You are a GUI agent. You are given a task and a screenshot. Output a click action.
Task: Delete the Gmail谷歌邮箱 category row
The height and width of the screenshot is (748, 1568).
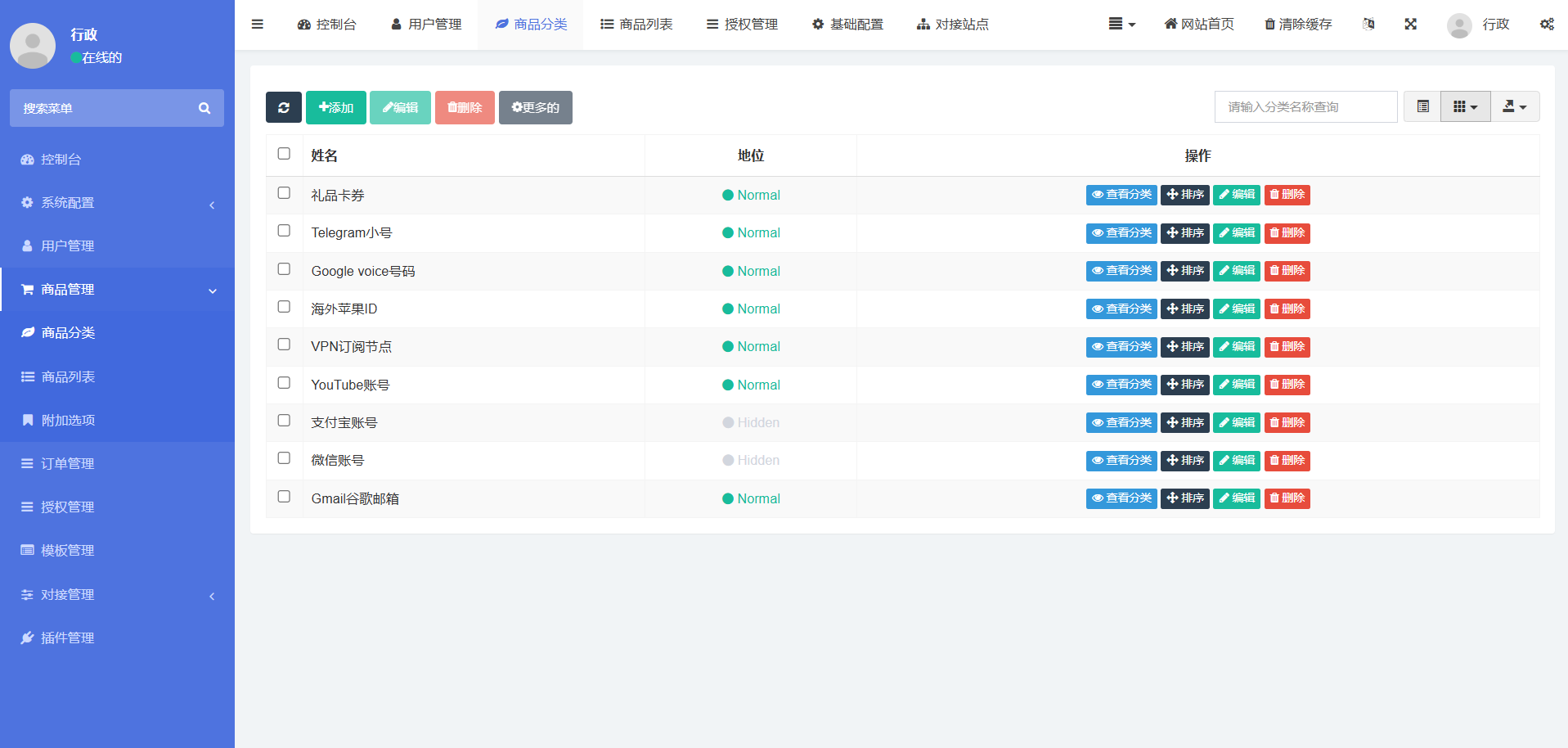point(1287,498)
